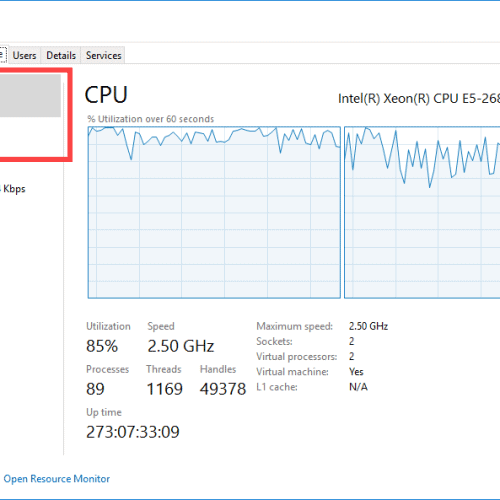Click the 85% utilization value
This screenshot has height=500, width=500.
point(102,346)
